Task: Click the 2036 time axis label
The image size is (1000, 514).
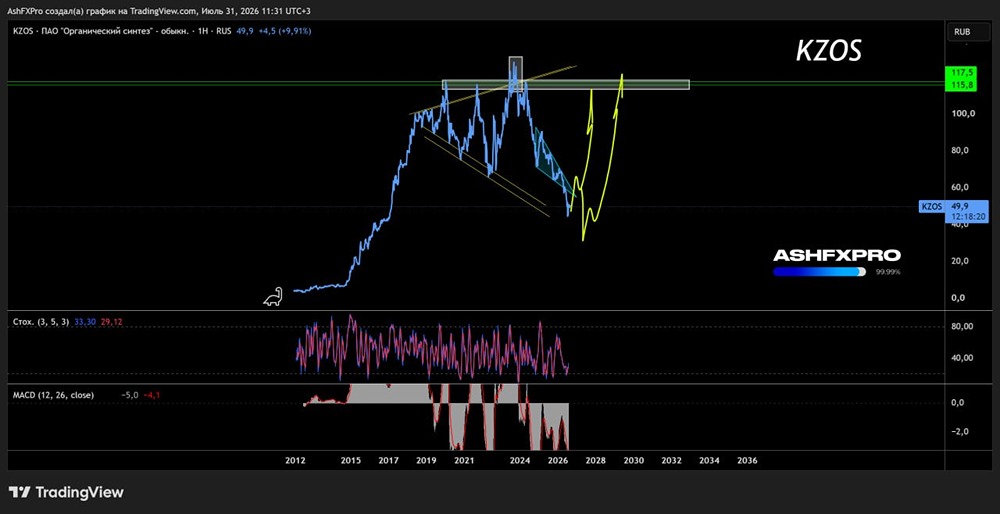Action: [x=746, y=460]
